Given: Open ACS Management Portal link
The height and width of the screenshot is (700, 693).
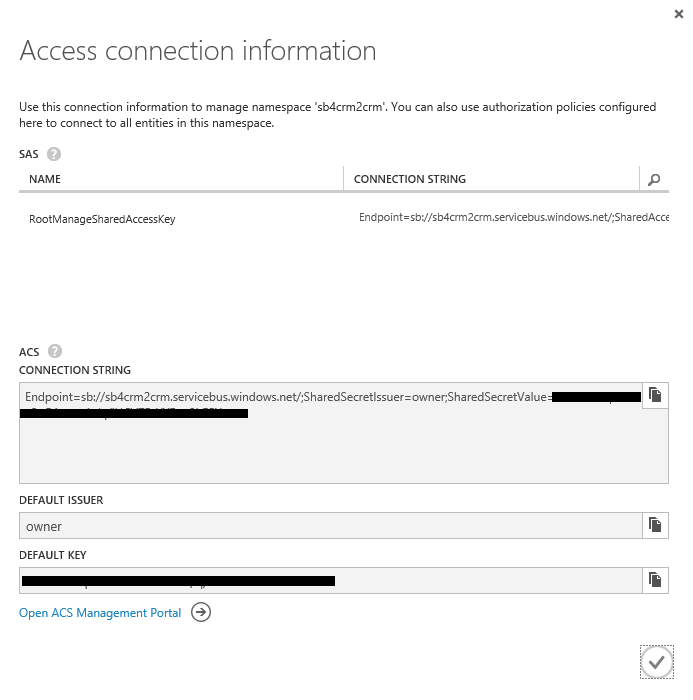Looking at the screenshot, I should coord(100,613).
